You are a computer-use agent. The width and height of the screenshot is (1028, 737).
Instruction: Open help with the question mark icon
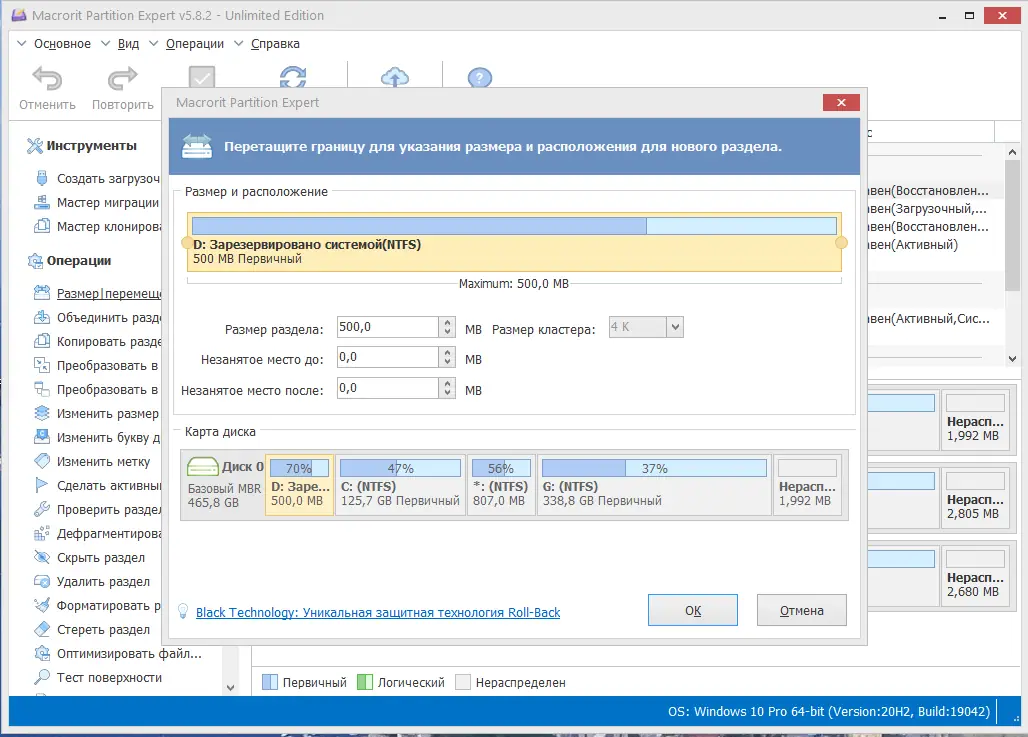pyautogui.click(x=480, y=77)
